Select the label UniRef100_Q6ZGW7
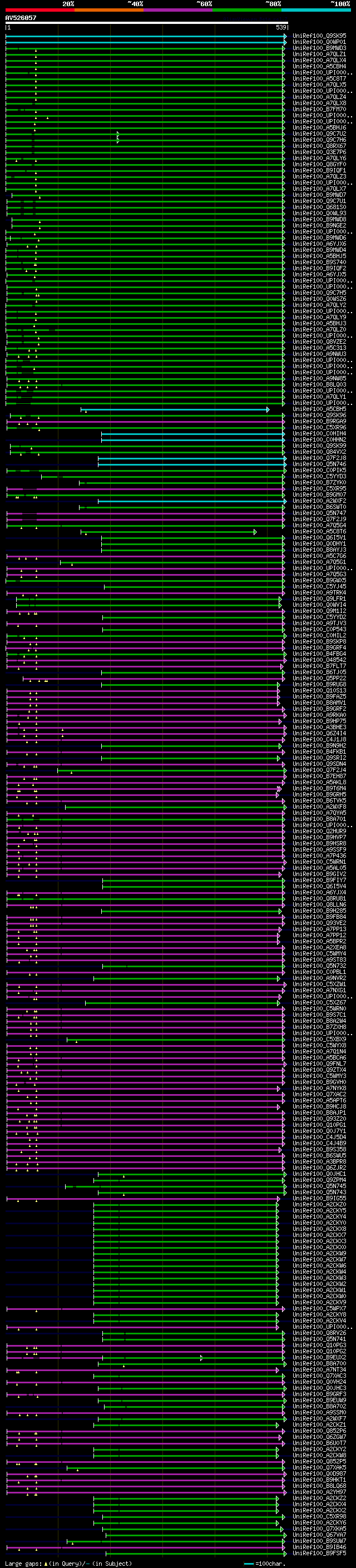 coord(319,1437)
